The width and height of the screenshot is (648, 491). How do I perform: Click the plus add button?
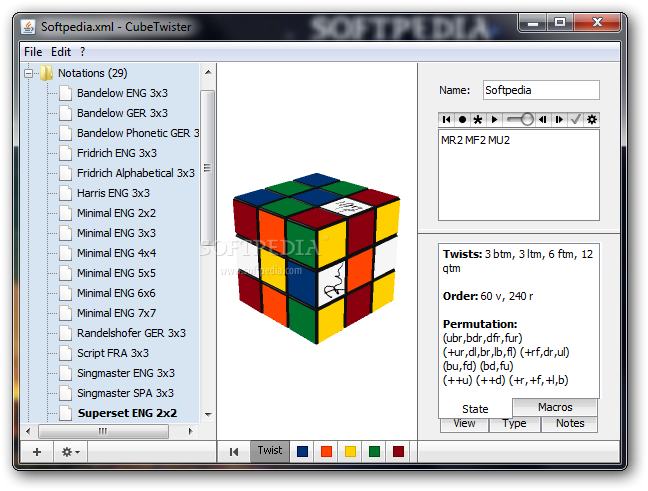[37, 452]
